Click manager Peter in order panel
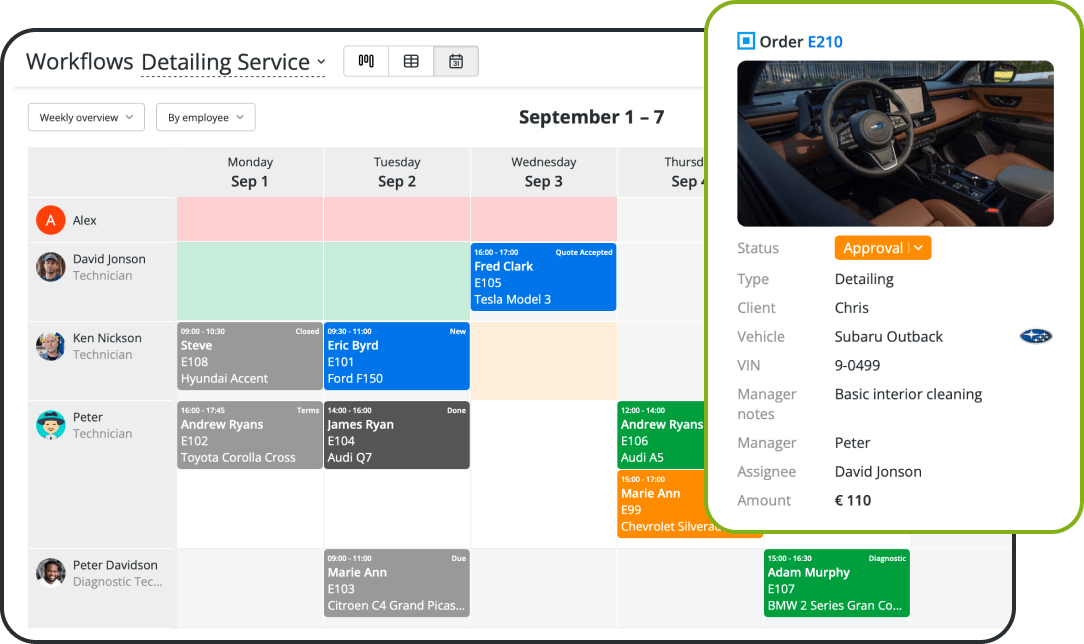 click(x=852, y=443)
